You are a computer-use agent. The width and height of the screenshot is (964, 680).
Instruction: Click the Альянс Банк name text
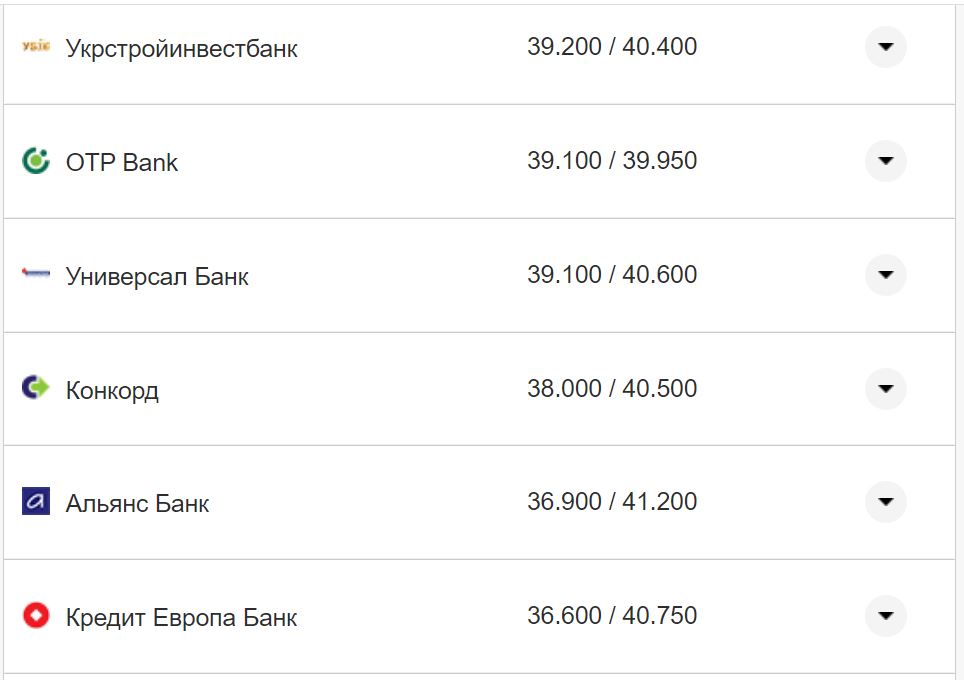coord(137,503)
